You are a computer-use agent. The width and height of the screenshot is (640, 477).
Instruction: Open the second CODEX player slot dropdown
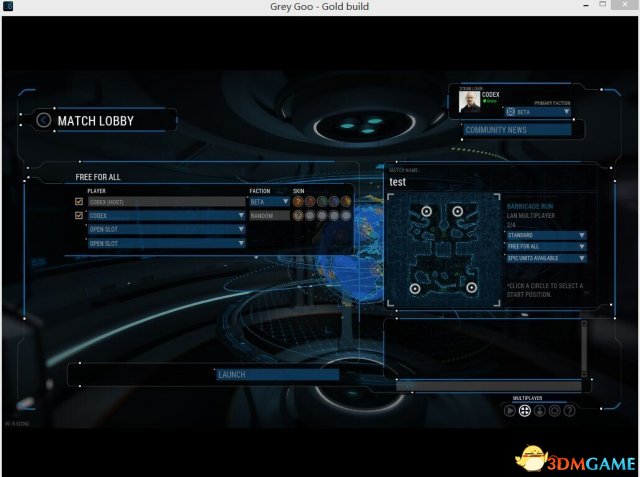(167, 215)
